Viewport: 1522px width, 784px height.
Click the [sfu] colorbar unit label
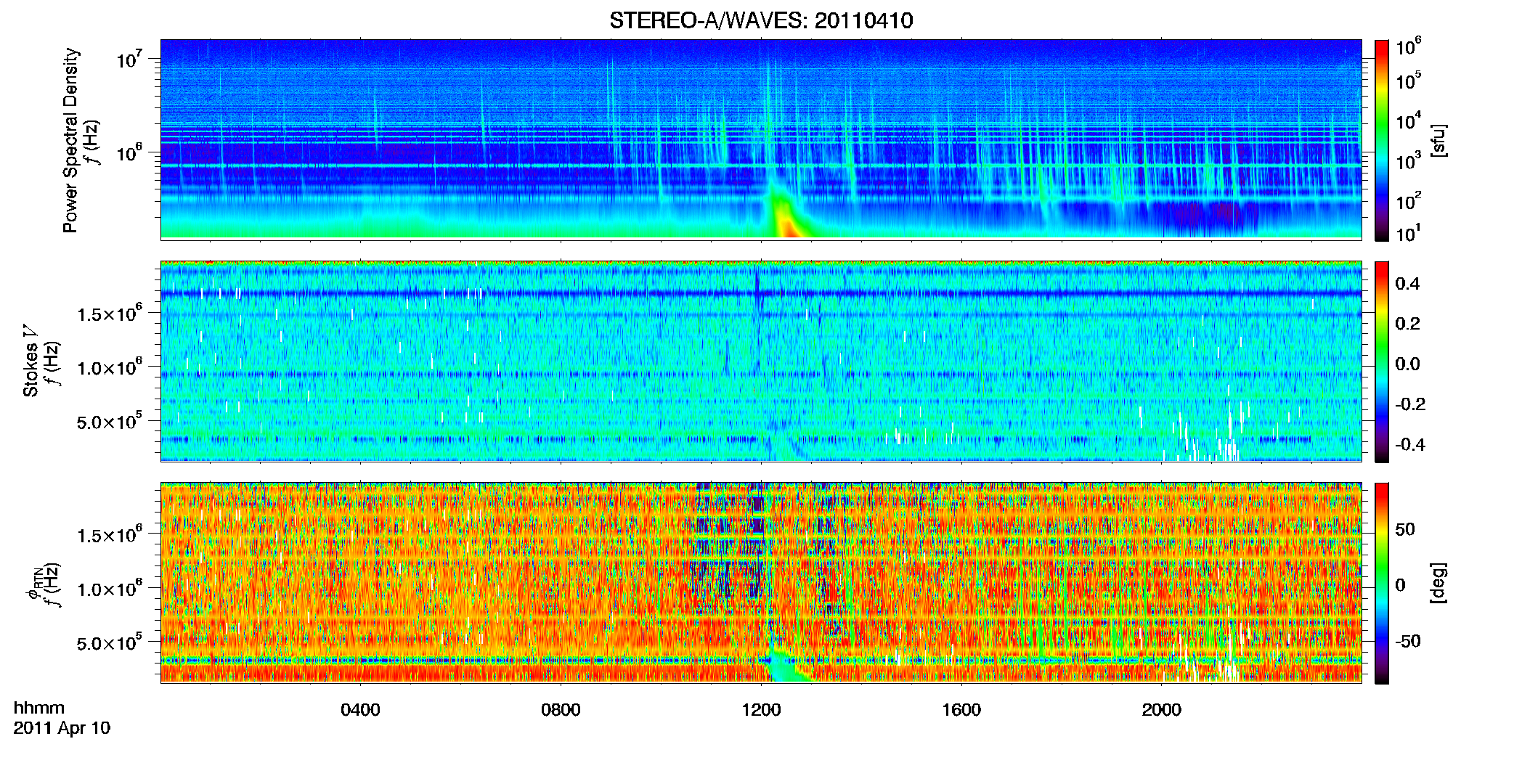[1438, 140]
